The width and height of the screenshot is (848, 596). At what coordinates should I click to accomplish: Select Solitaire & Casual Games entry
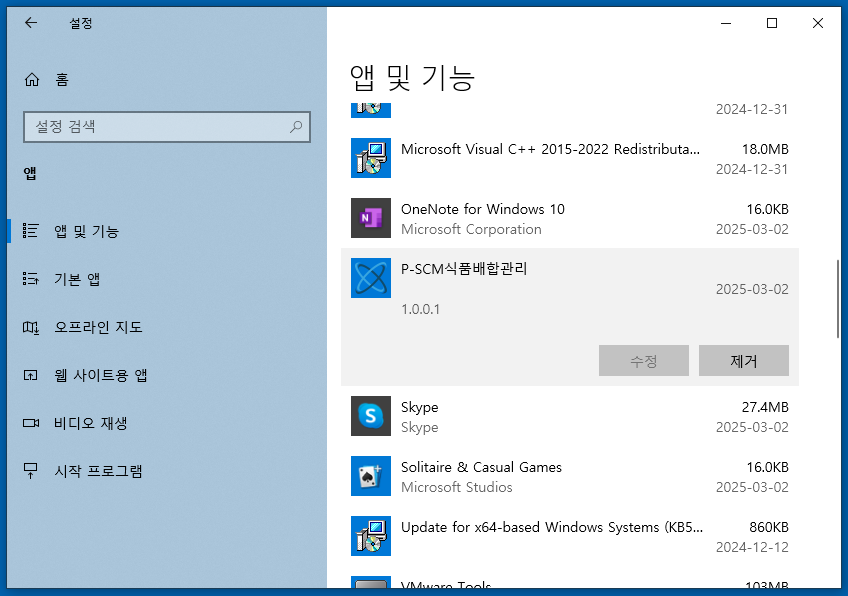pyautogui.click(x=570, y=476)
